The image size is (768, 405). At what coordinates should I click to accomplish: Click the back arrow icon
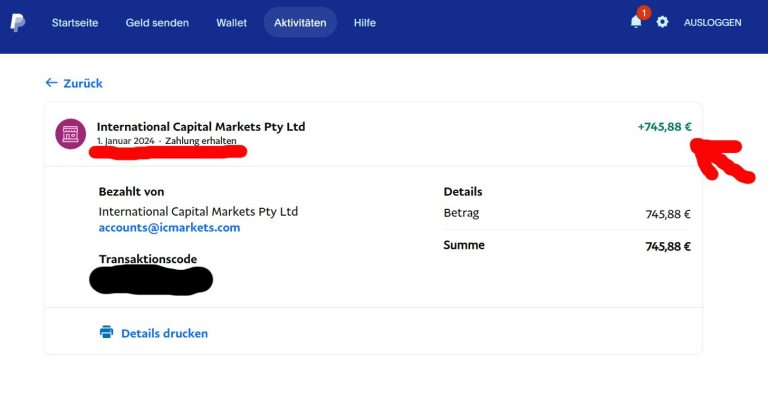pos(51,83)
